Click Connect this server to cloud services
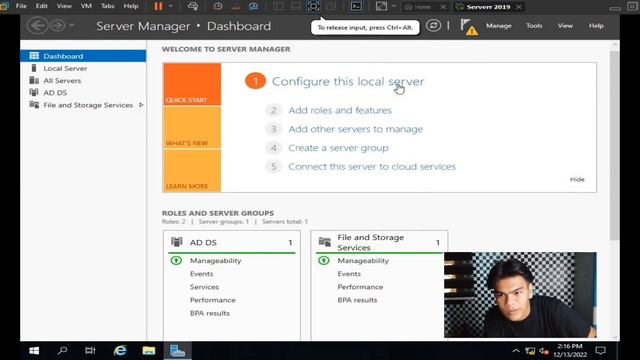640x360 pixels. tap(372, 167)
